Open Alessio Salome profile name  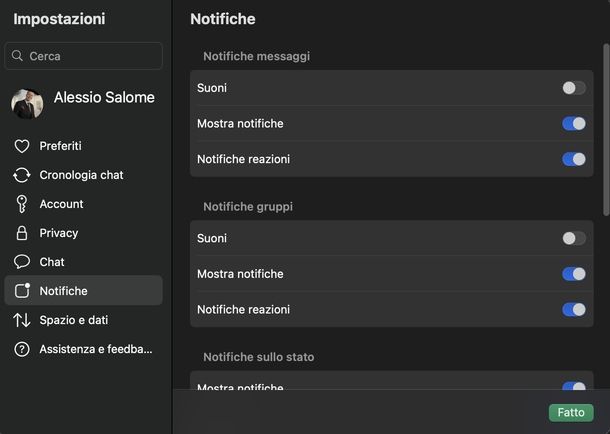104,98
